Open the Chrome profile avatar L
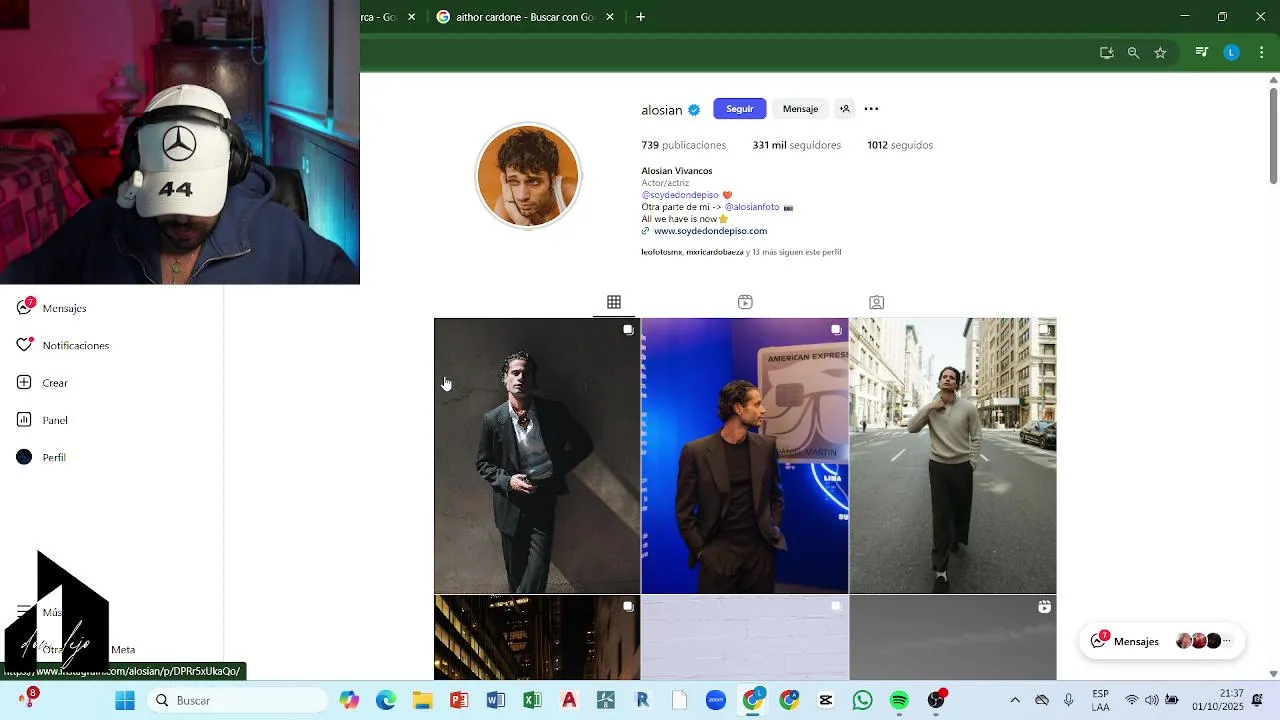This screenshot has height=720, width=1280. click(x=1232, y=53)
